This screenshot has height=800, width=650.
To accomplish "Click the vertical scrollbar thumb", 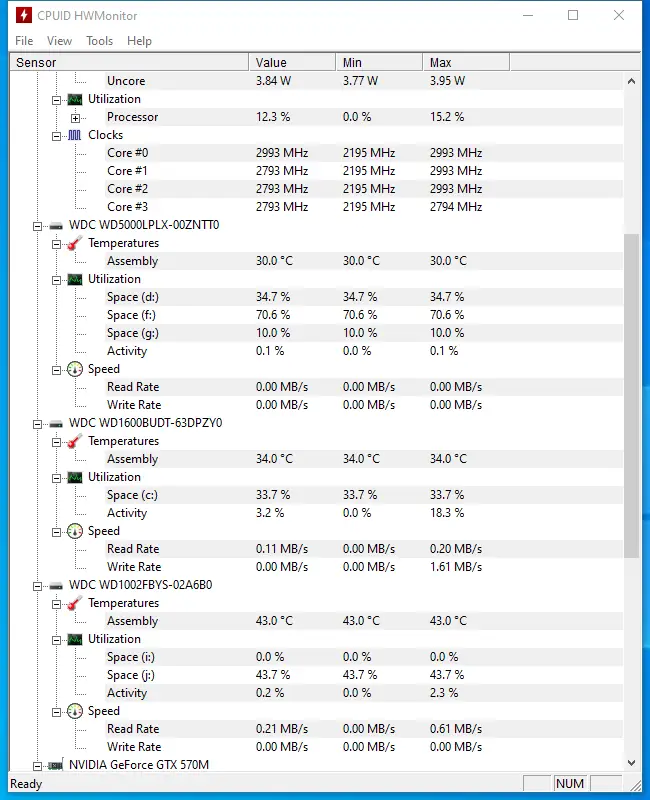I will point(631,395).
